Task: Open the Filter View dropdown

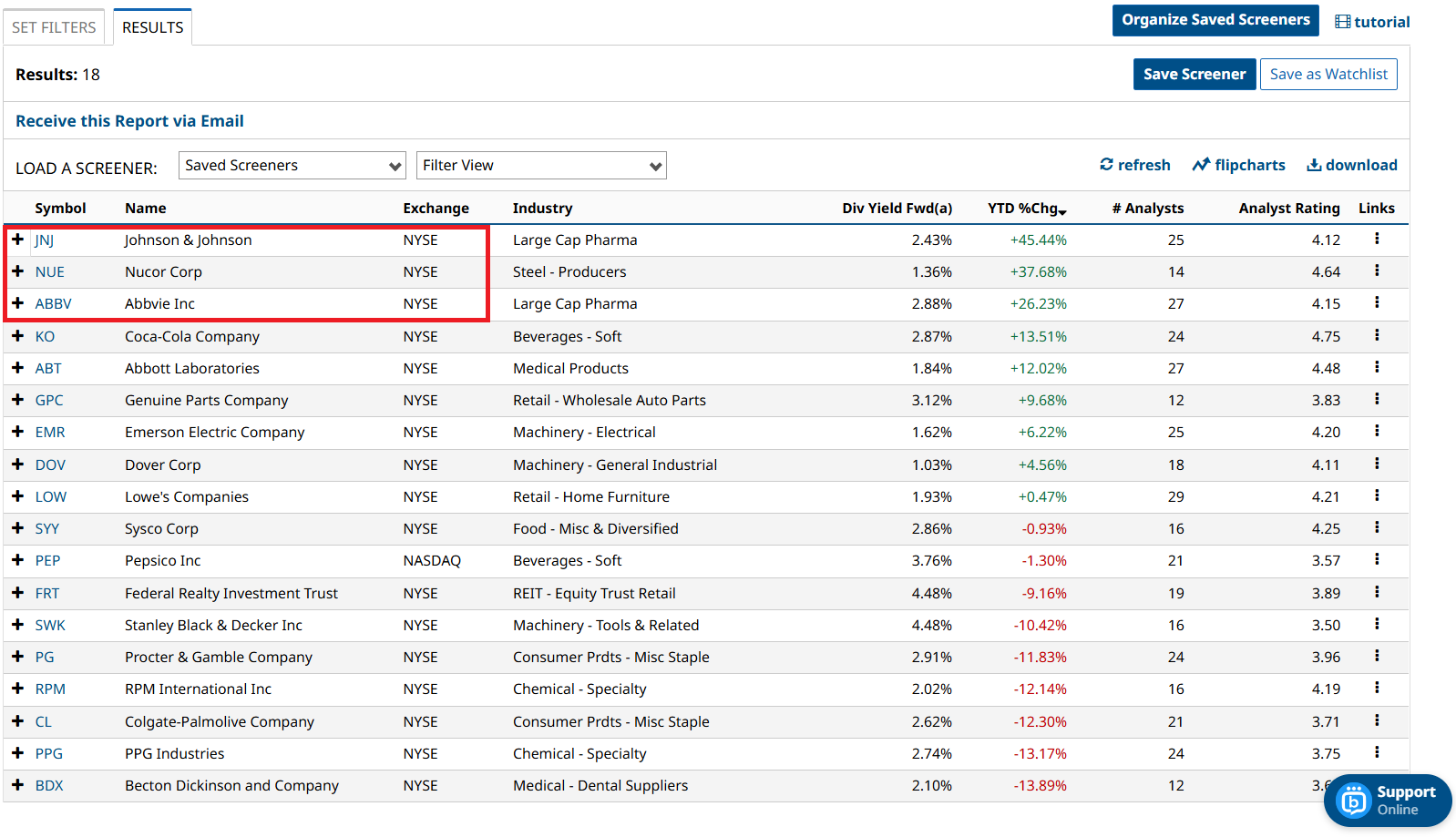Action: 541,166
